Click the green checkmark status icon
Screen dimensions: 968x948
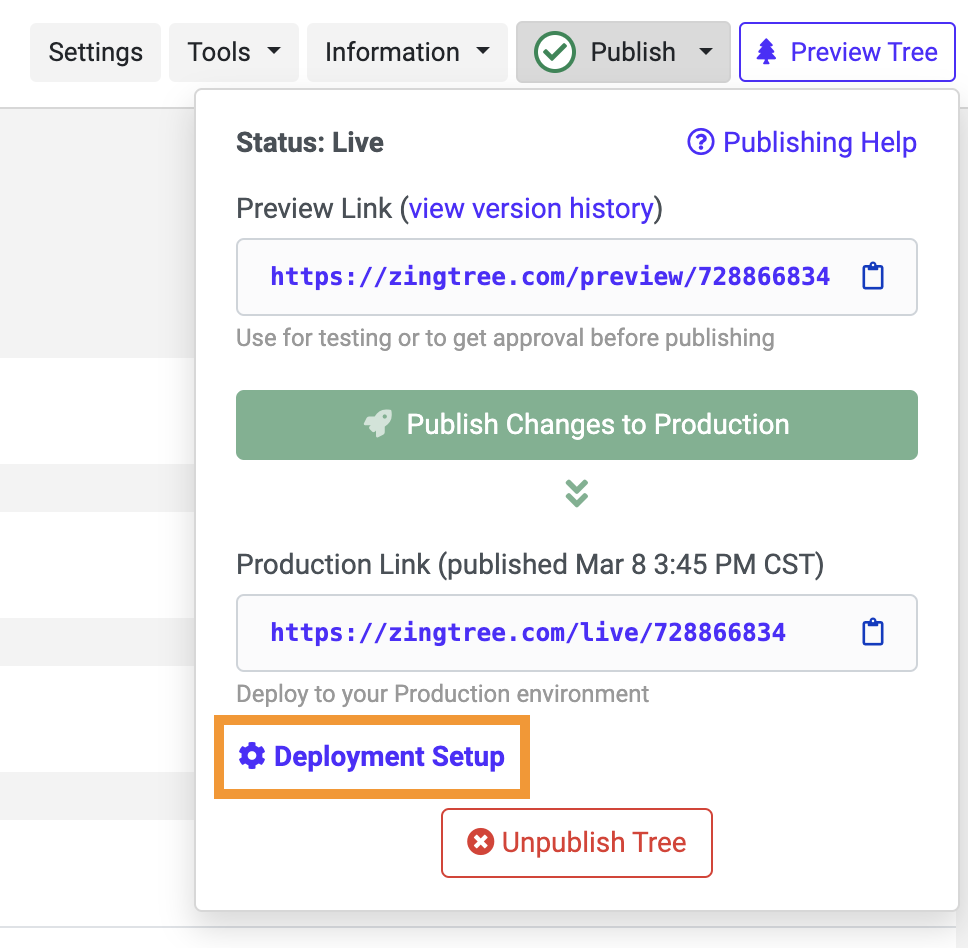[554, 52]
